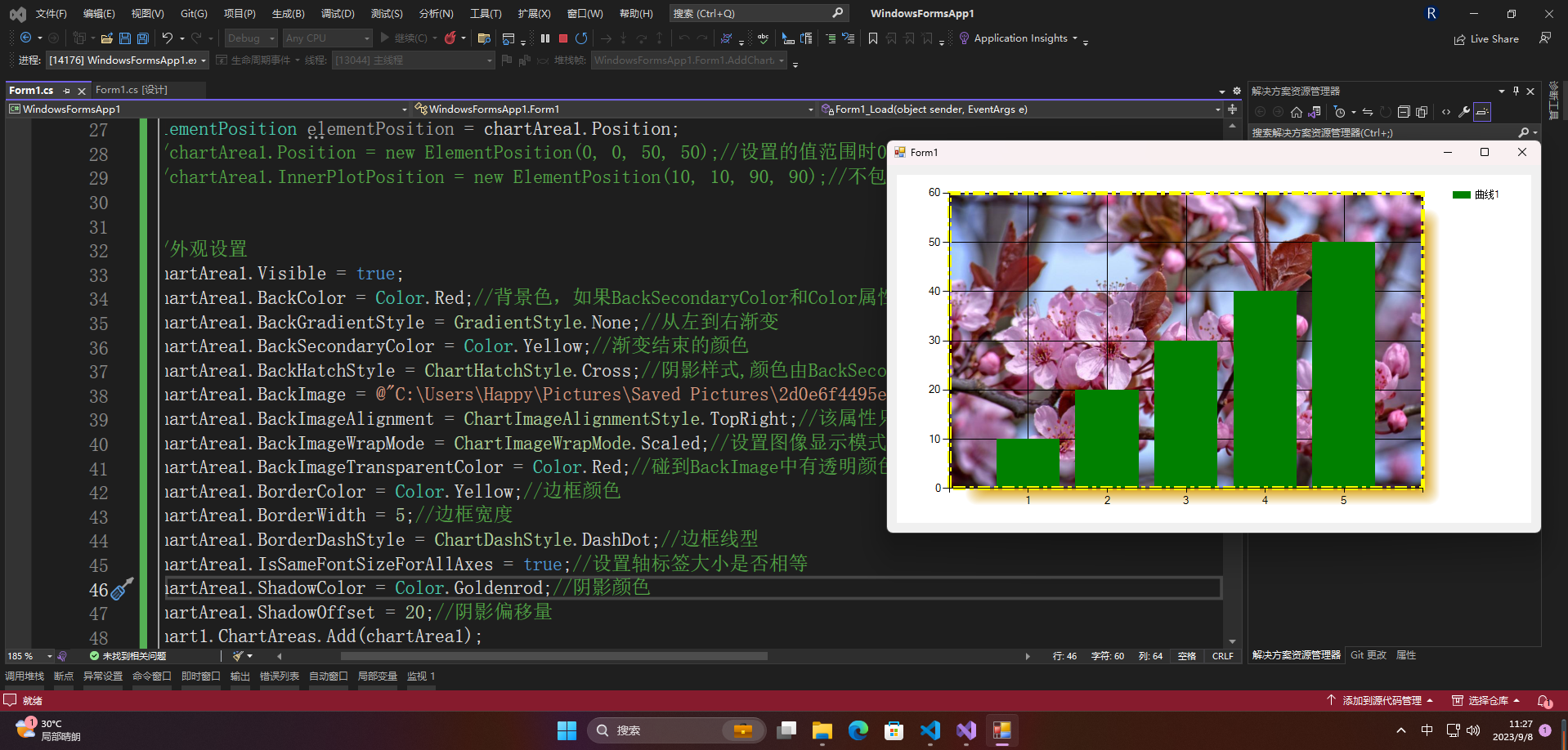The width and height of the screenshot is (1568, 750).
Task: Click the 添加到源代码管理 button
Action: (1380, 701)
